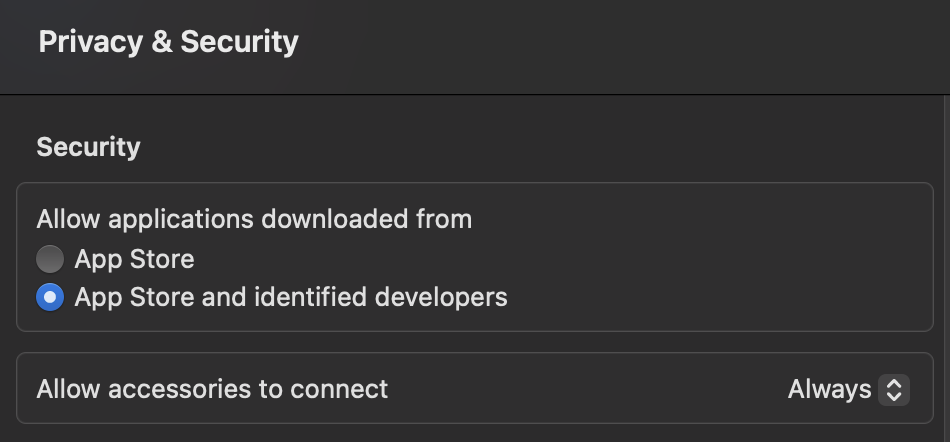The image size is (950, 442).
Task: Select the App Store radio button
Action: point(50,259)
